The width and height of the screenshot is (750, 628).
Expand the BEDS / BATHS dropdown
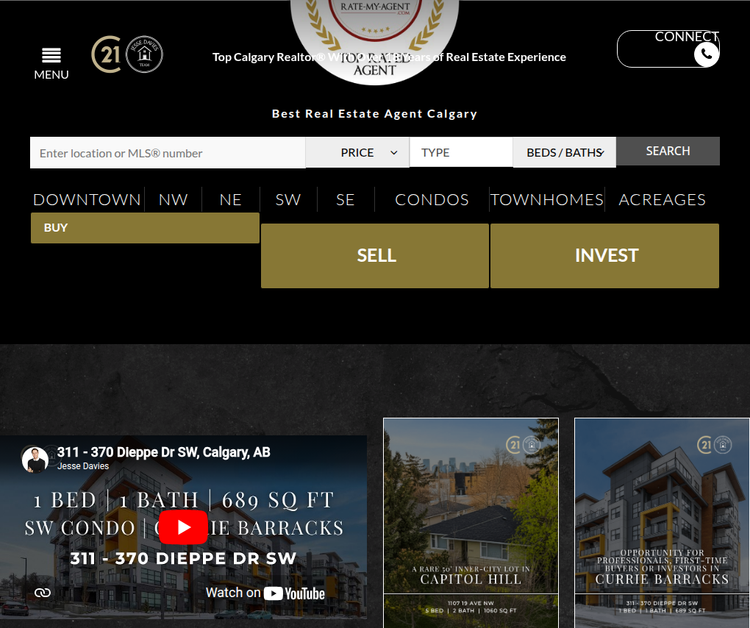(x=564, y=153)
